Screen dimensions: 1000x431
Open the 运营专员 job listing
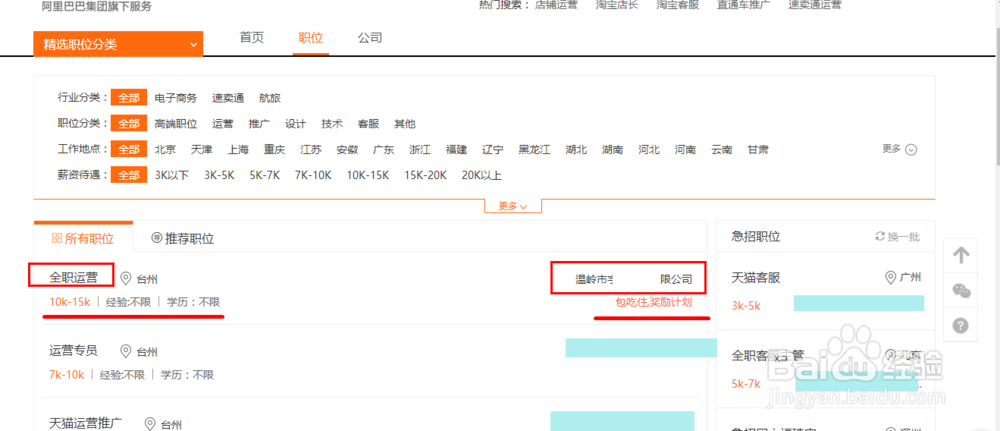(x=73, y=350)
